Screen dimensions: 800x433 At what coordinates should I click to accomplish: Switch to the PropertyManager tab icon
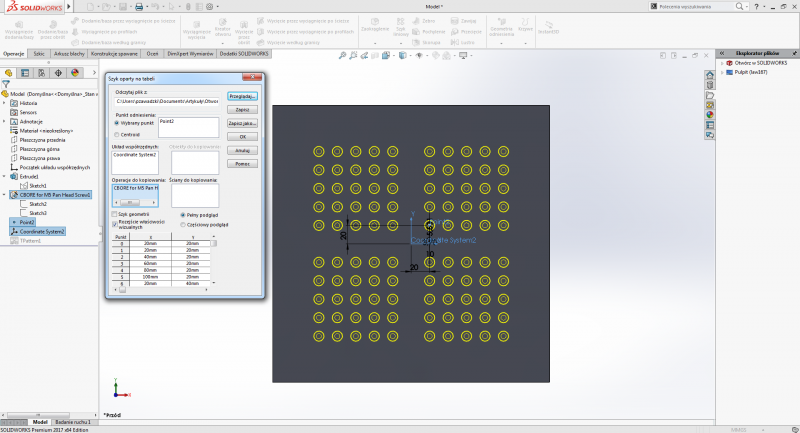(x=25, y=72)
